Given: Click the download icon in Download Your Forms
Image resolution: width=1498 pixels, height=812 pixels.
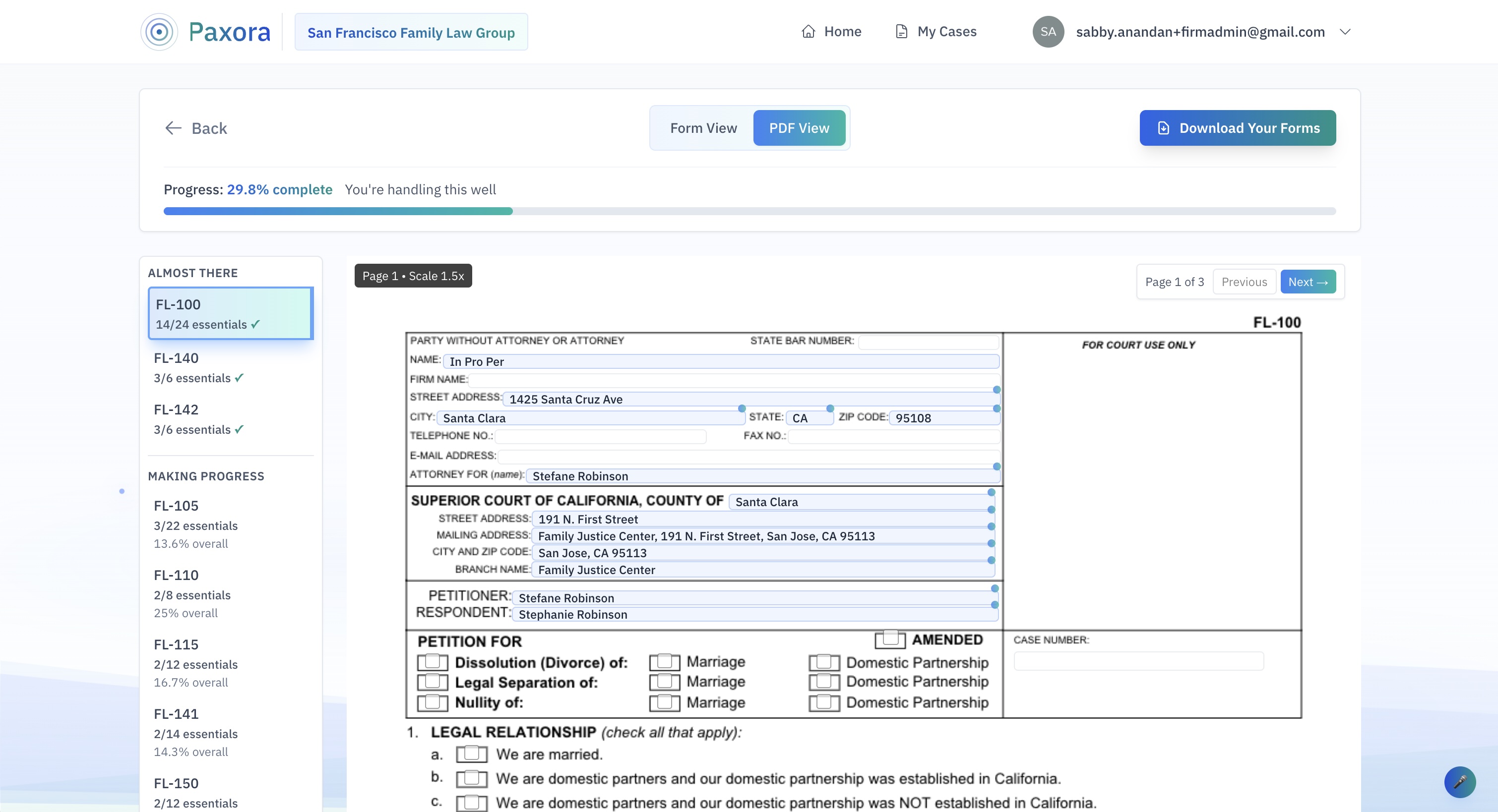Looking at the screenshot, I should click(x=1164, y=128).
